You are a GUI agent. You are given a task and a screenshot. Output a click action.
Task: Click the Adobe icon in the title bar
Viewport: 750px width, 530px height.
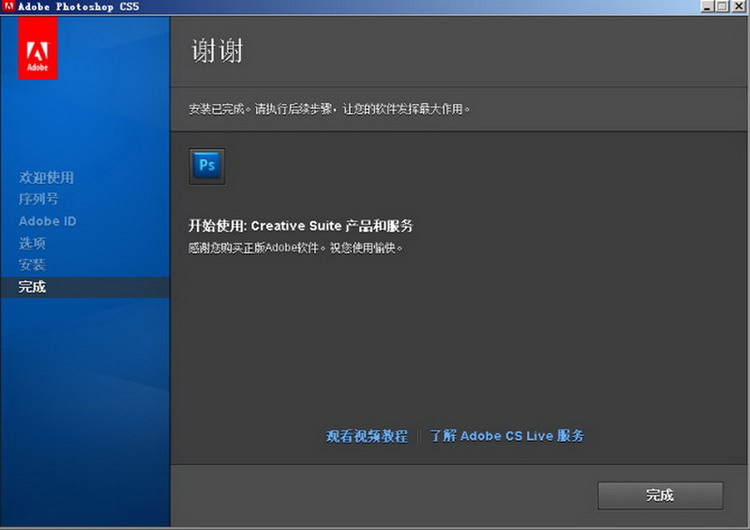tap(9, 6)
